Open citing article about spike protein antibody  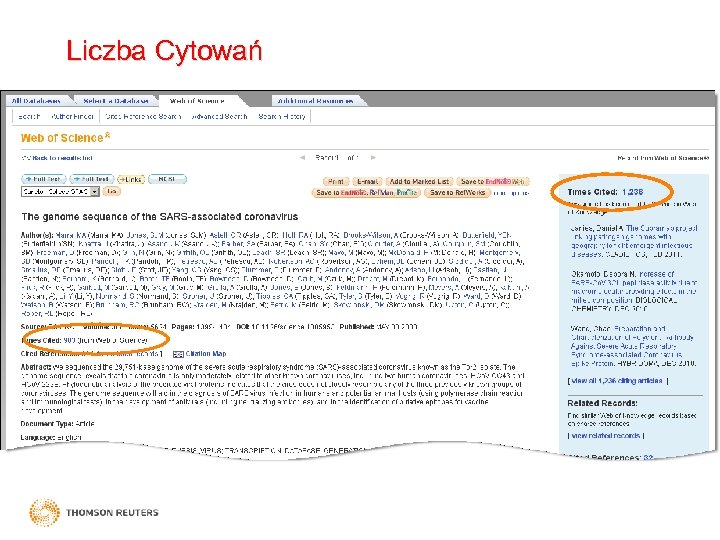(634, 346)
